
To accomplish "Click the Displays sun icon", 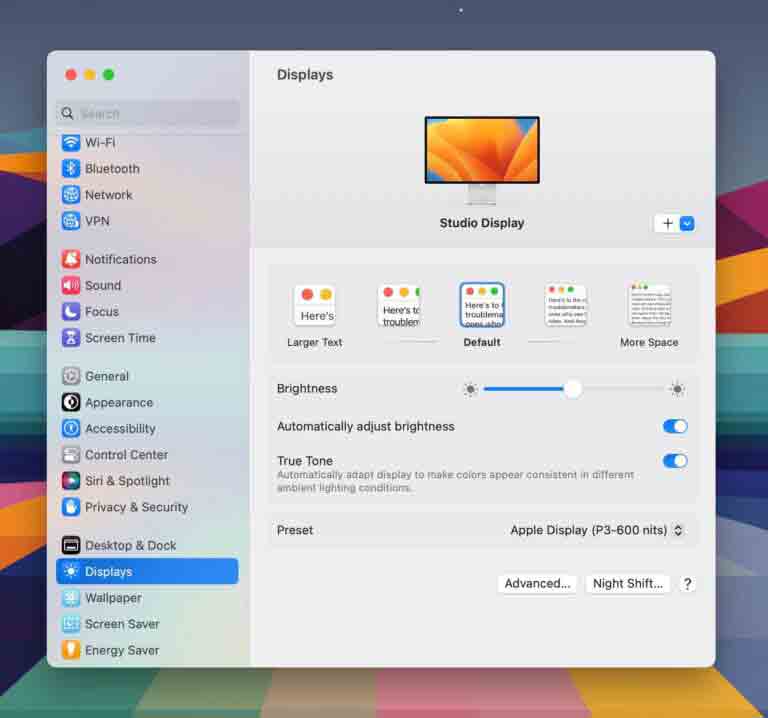I will pos(71,571).
